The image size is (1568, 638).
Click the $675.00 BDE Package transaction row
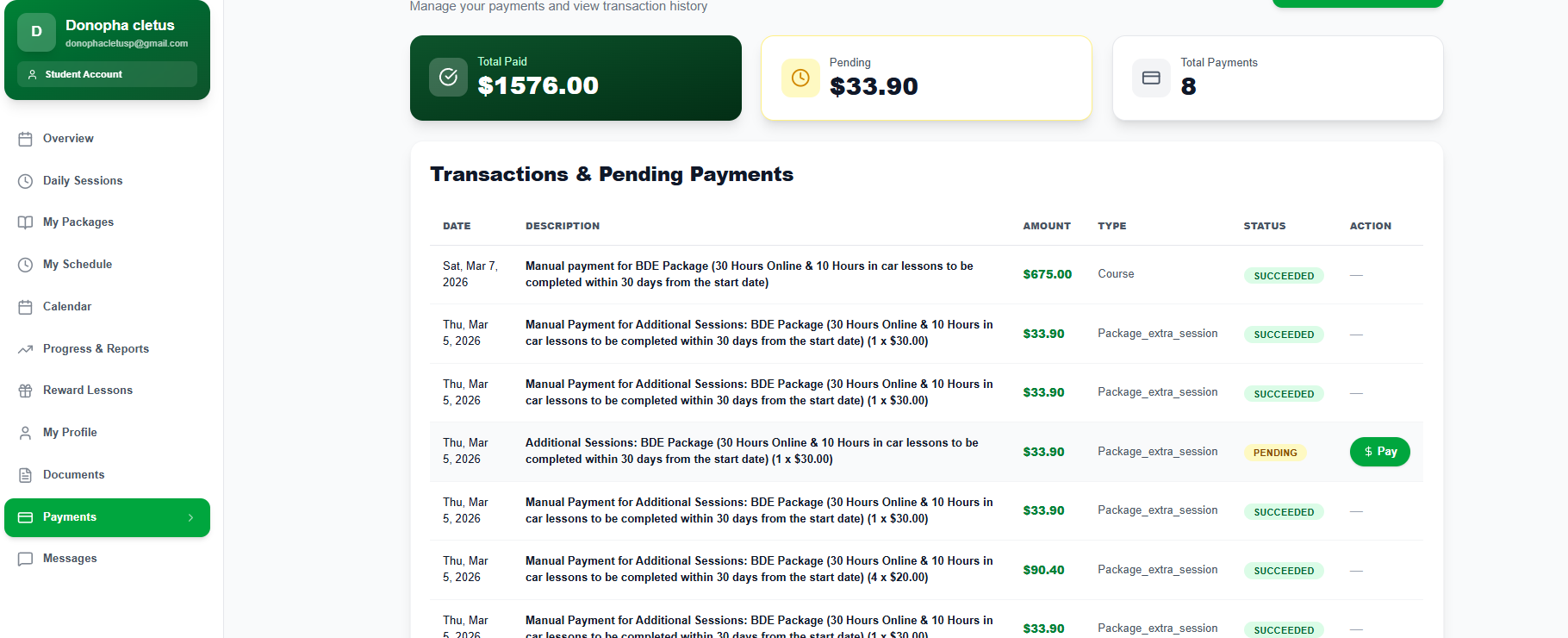[x=750, y=274]
